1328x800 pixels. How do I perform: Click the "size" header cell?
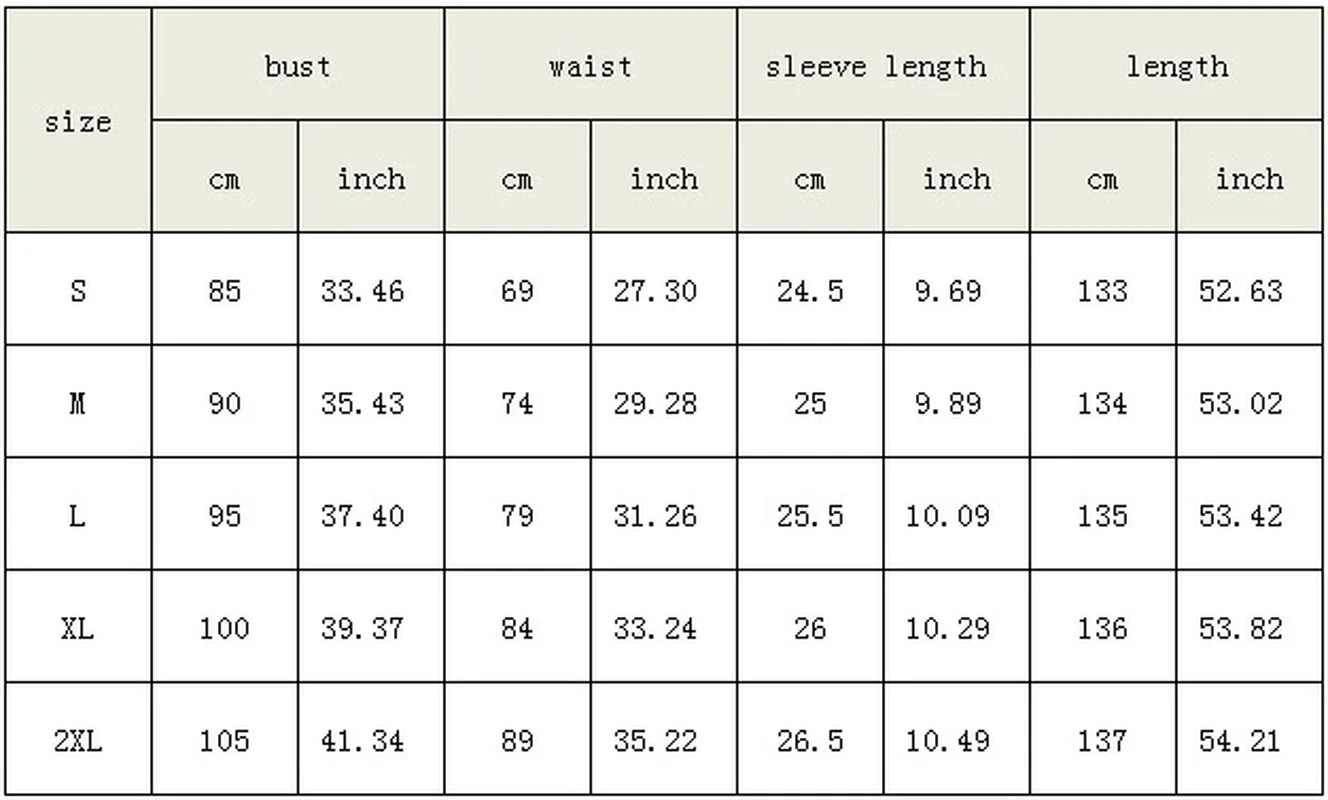click(77, 122)
